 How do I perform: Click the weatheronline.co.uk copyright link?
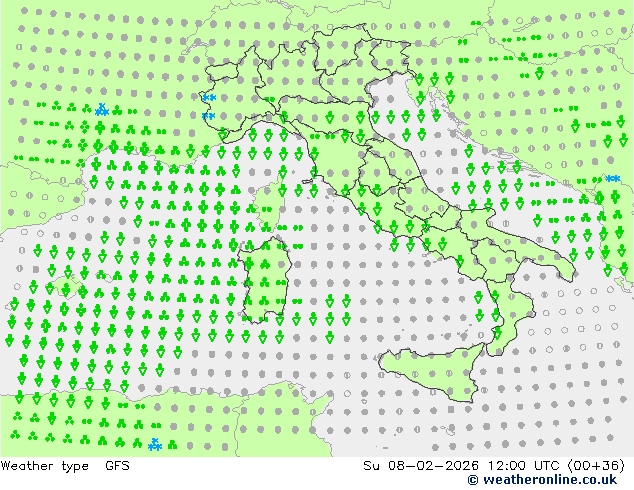point(542,480)
